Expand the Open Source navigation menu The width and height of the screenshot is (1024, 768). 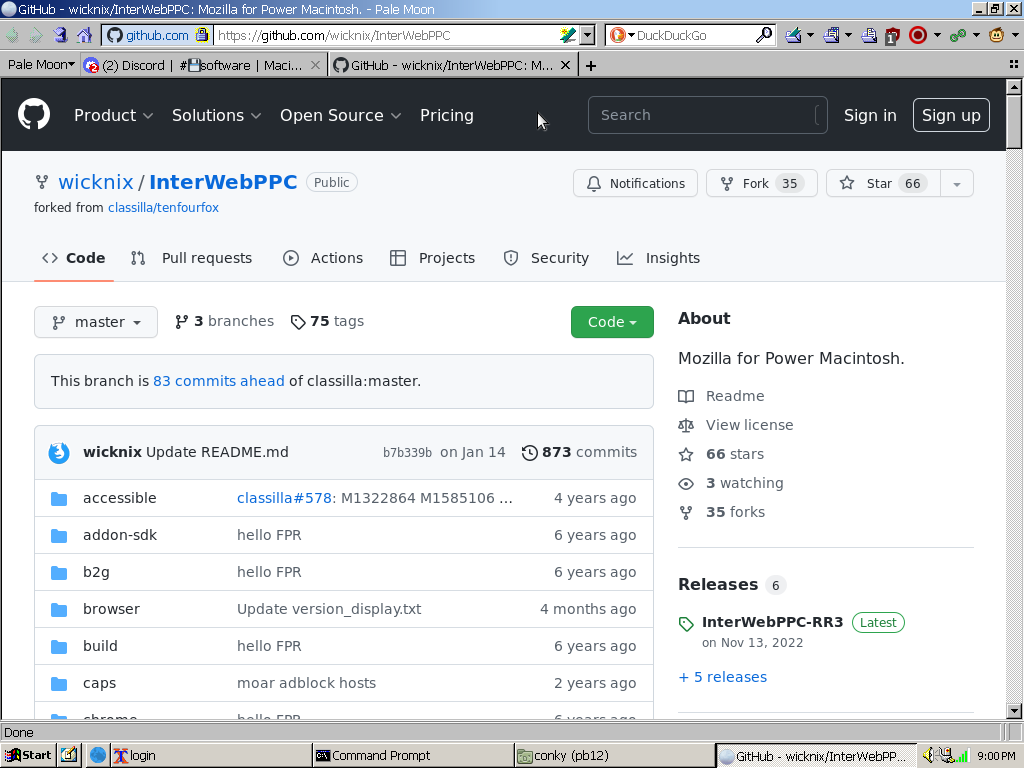tap(340, 116)
